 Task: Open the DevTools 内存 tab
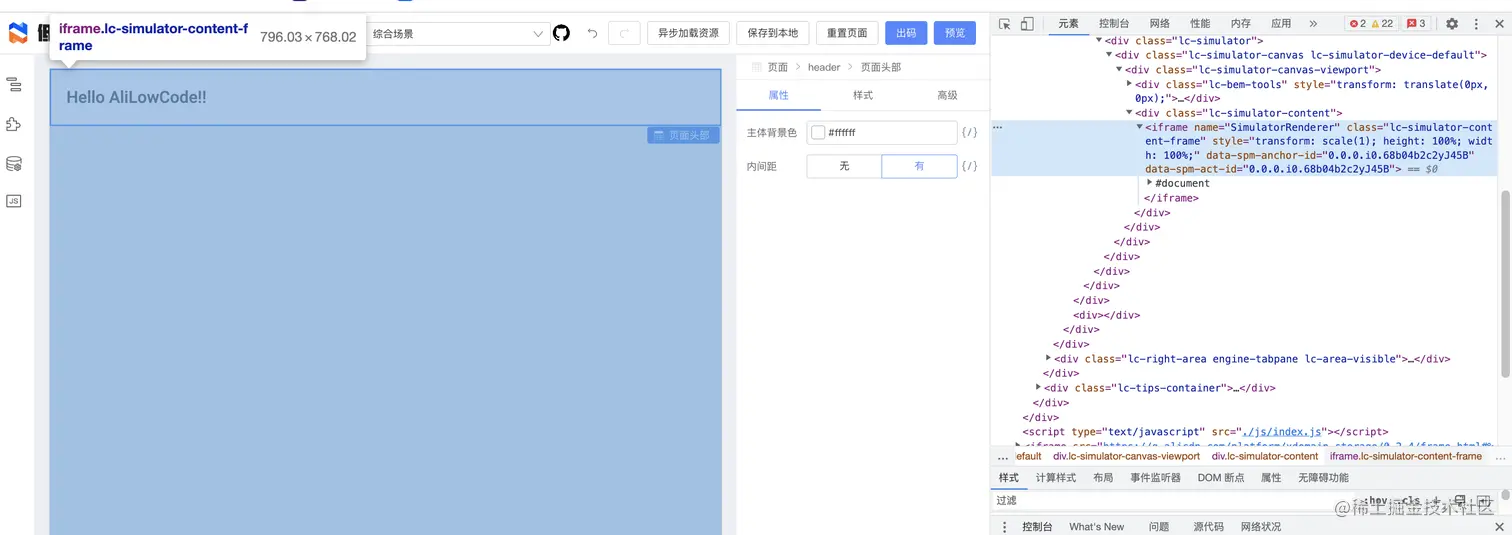[1241, 24]
